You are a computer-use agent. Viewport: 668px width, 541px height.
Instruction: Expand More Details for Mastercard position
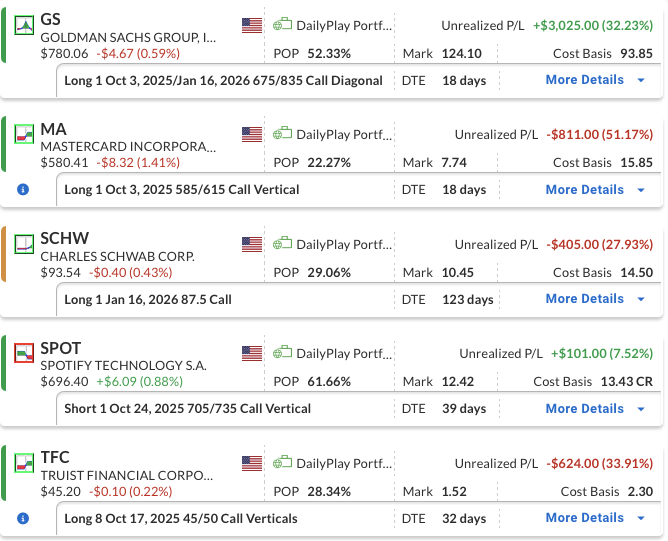point(595,189)
